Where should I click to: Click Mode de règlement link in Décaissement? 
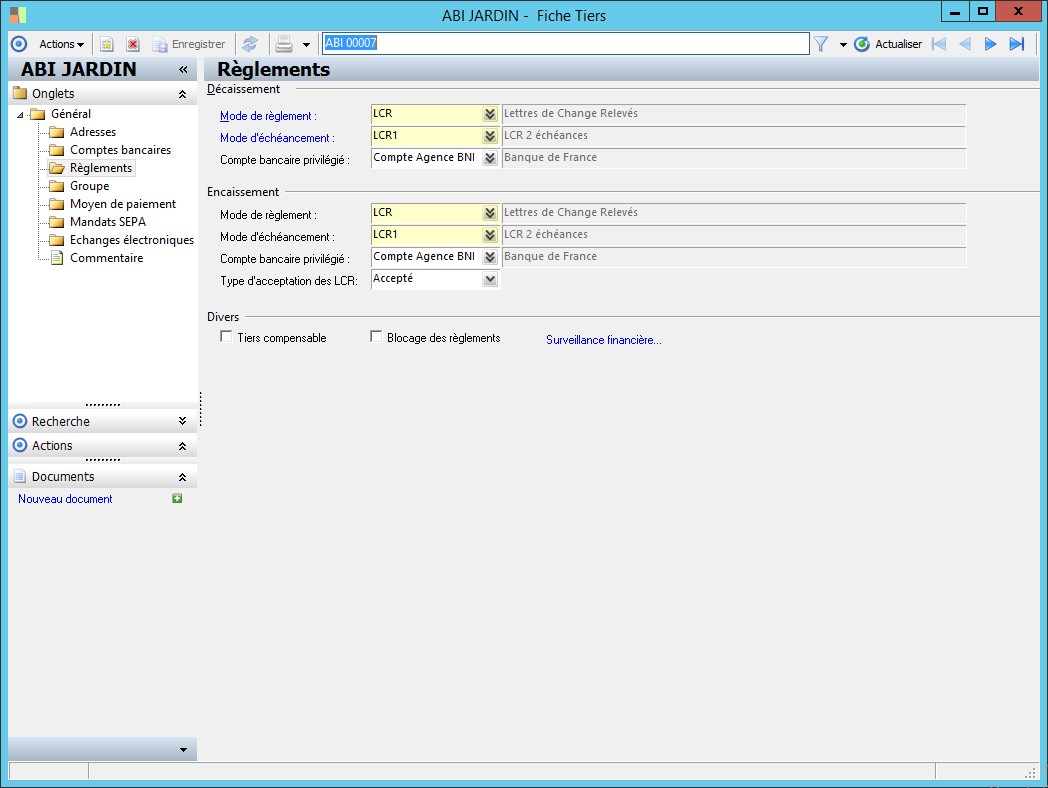[268, 116]
